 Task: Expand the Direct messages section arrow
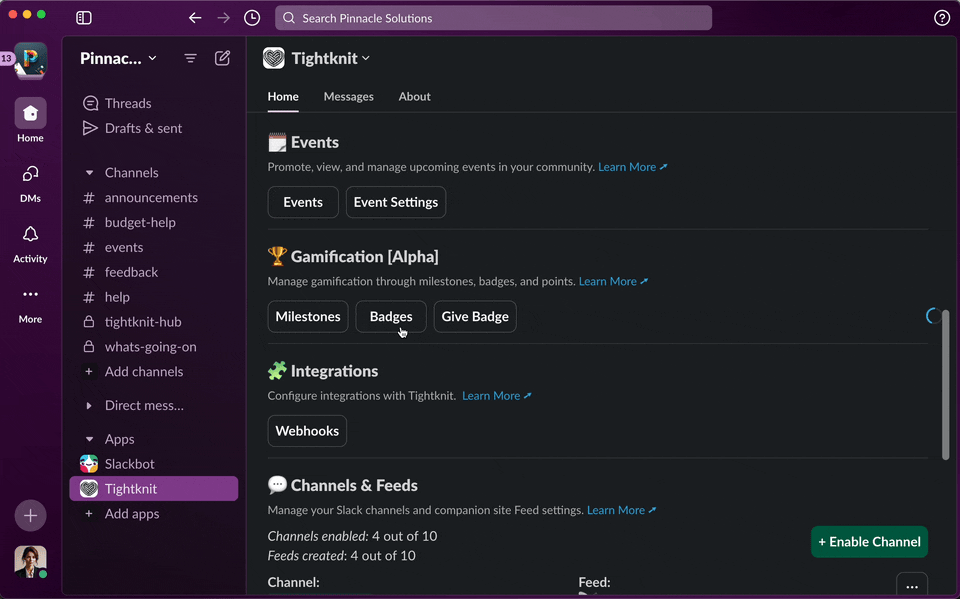tap(89, 405)
